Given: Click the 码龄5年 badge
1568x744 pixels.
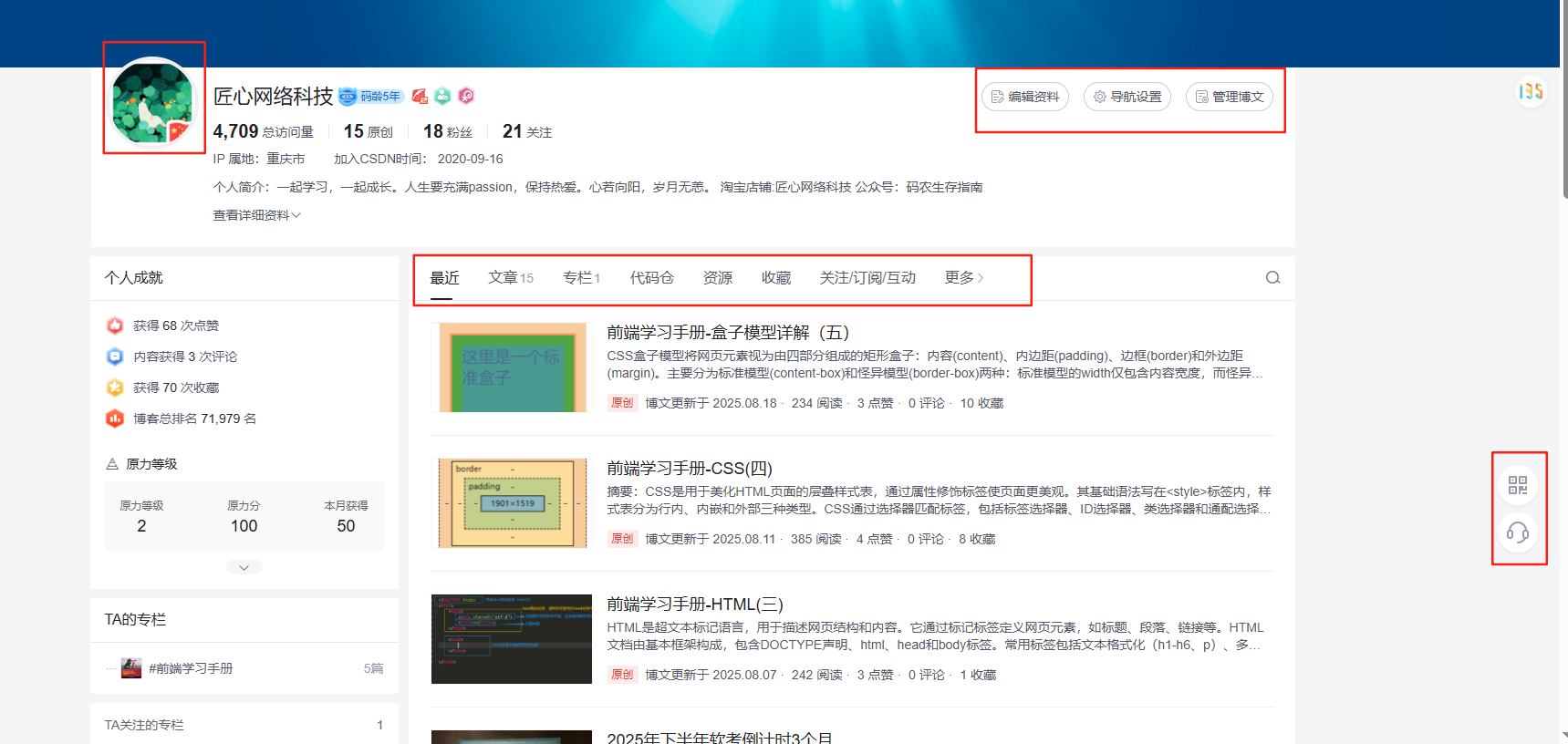Looking at the screenshot, I should point(371,96).
